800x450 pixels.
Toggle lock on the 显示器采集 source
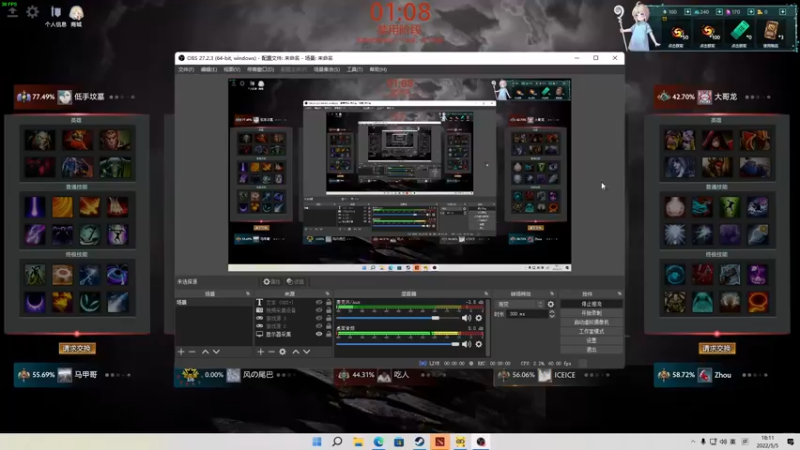point(329,334)
